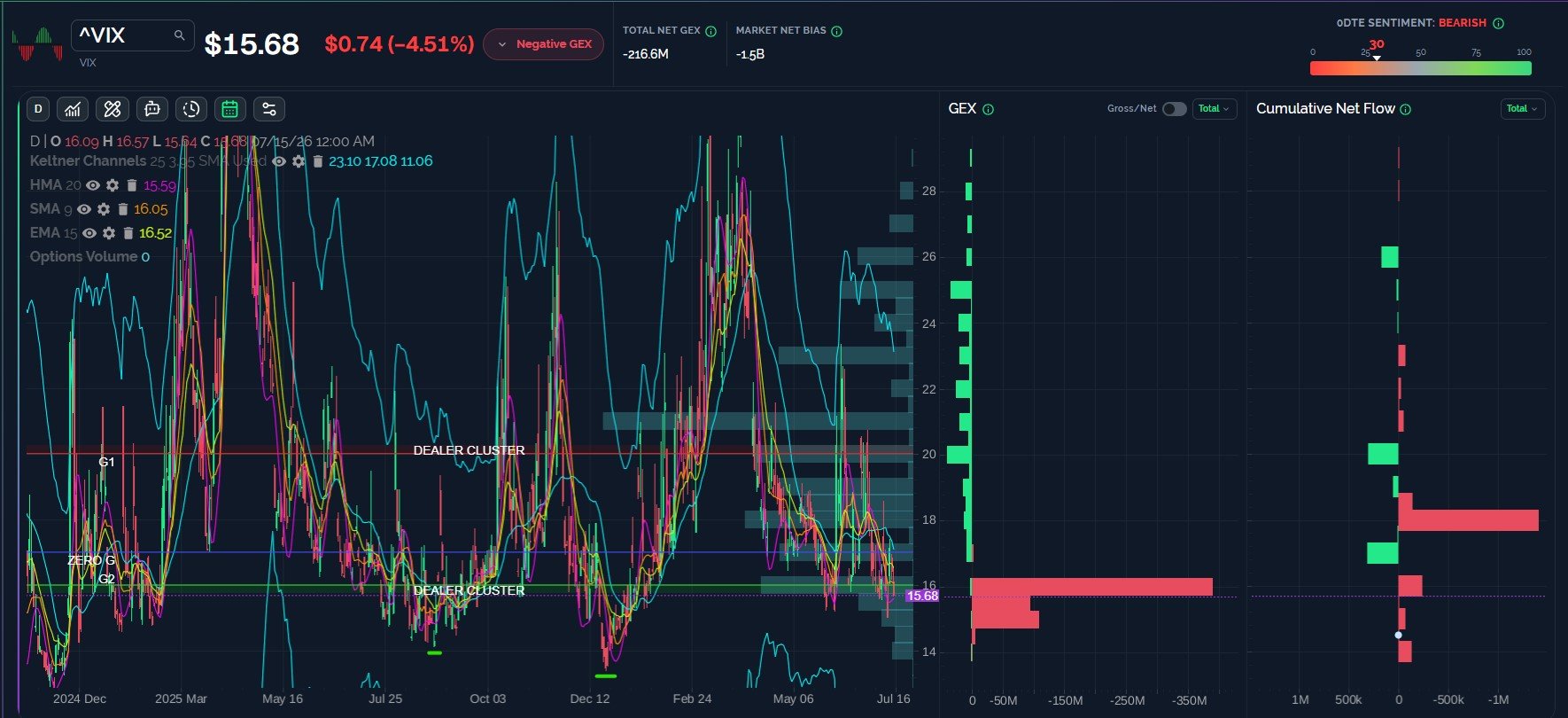1568x718 pixels.
Task: Show info for 0DTE Sentiment
Action: point(1499,23)
